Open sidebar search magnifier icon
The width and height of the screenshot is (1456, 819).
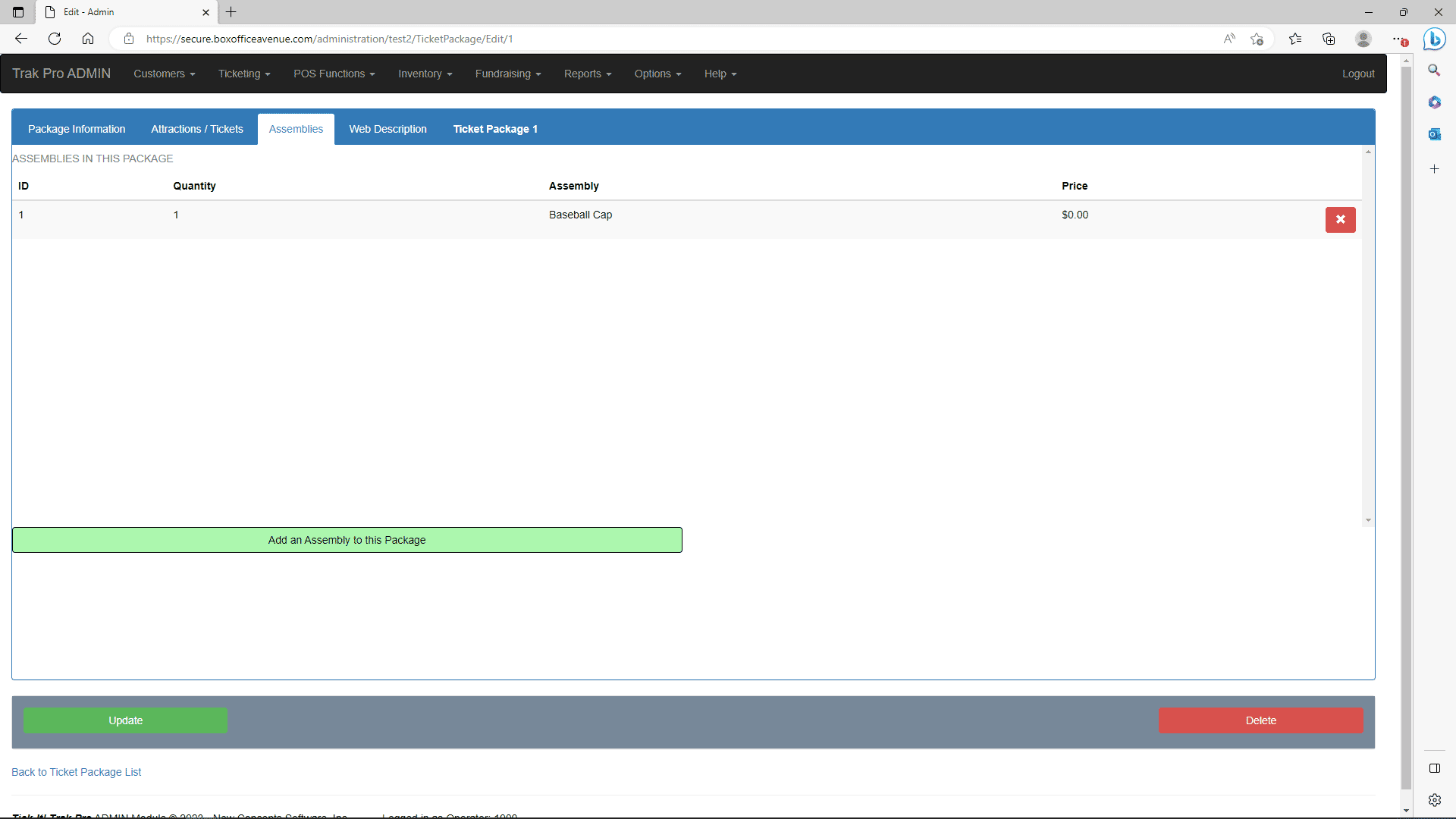click(x=1434, y=70)
